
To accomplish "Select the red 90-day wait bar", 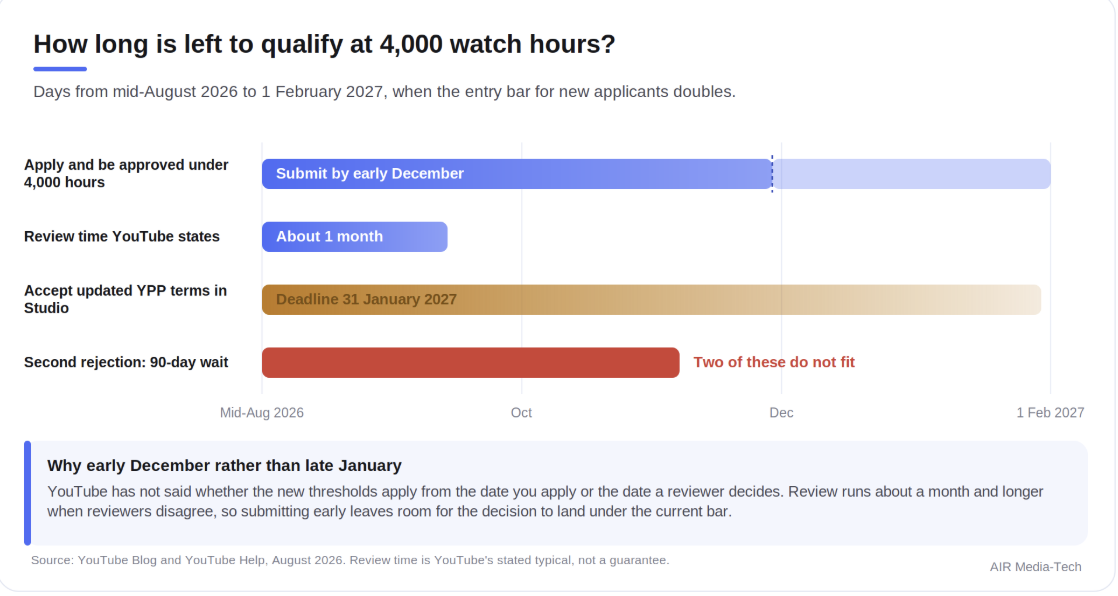I will click(471, 362).
